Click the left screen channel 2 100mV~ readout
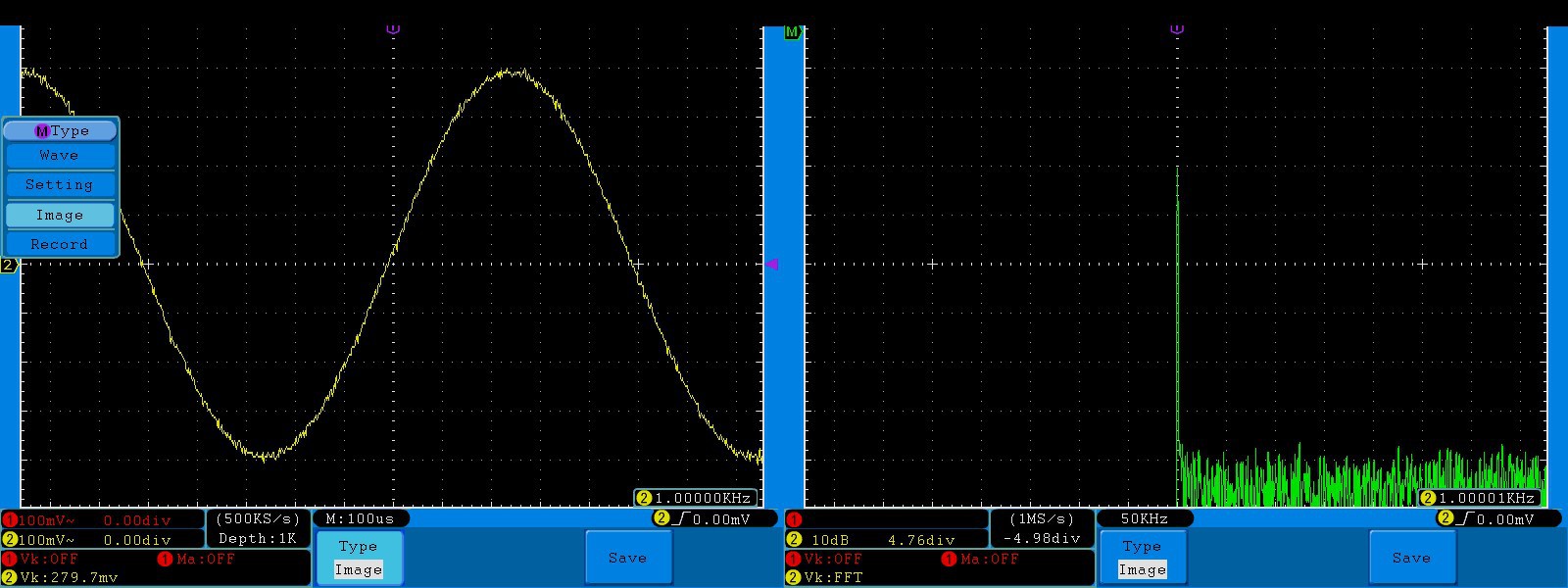This screenshot has width=1568, height=588. click(46, 540)
